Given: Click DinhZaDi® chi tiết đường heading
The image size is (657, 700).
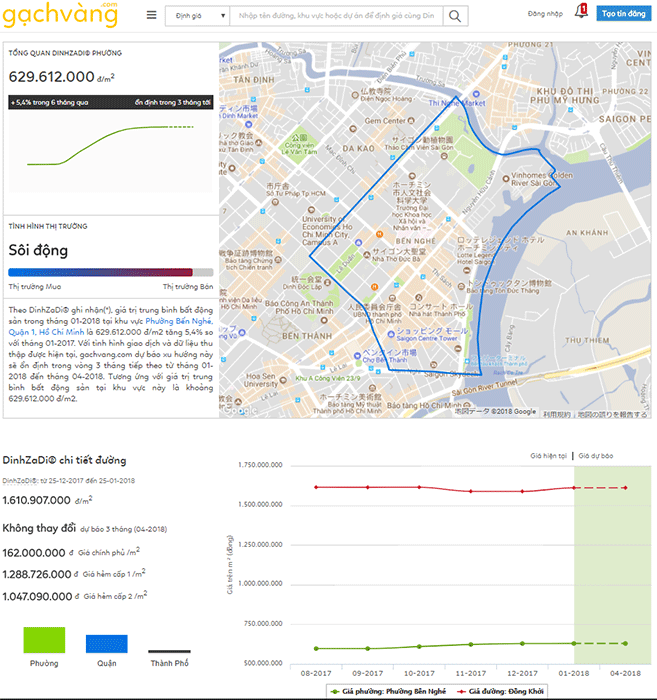Looking at the screenshot, I should (x=64, y=460).
